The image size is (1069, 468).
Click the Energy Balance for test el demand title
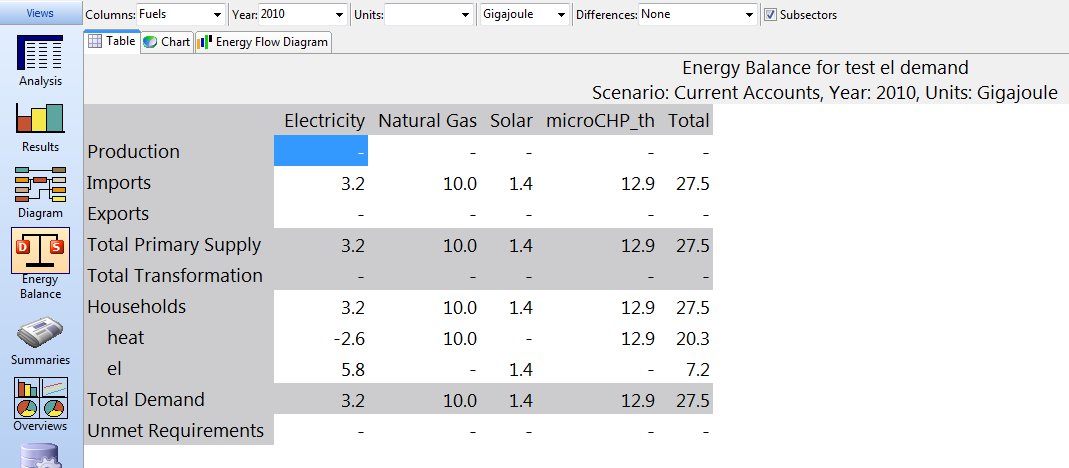coord(825,68)
